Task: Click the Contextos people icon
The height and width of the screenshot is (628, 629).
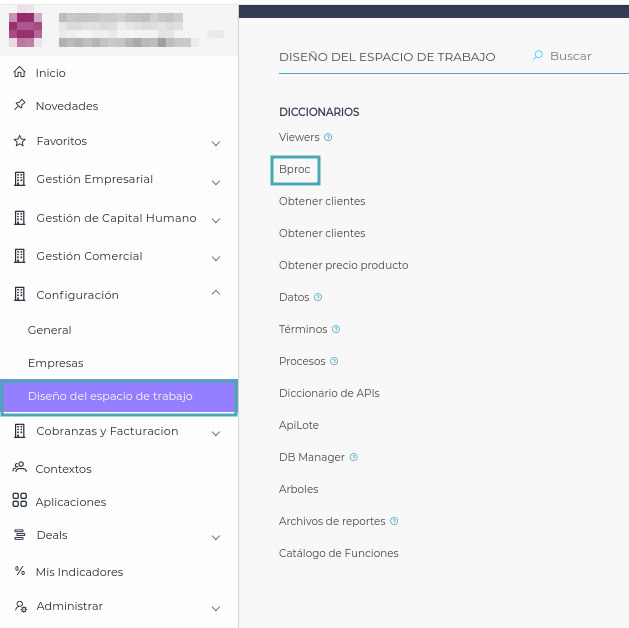Action: pyautogui.click(x=19, y=468)
